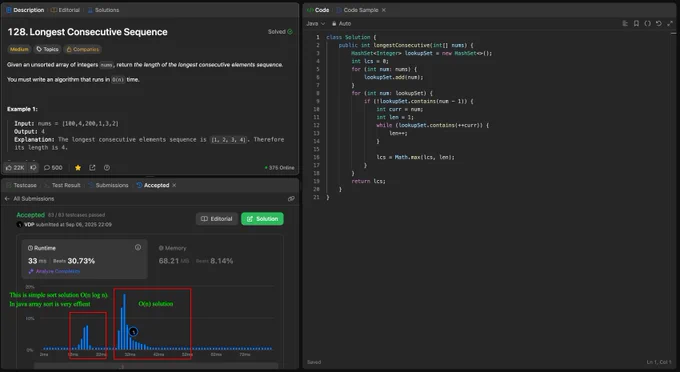Toggle the star favorite icon
Image resolution: width=680 pixels, height=372 pixels.
[x=78, y=167]
